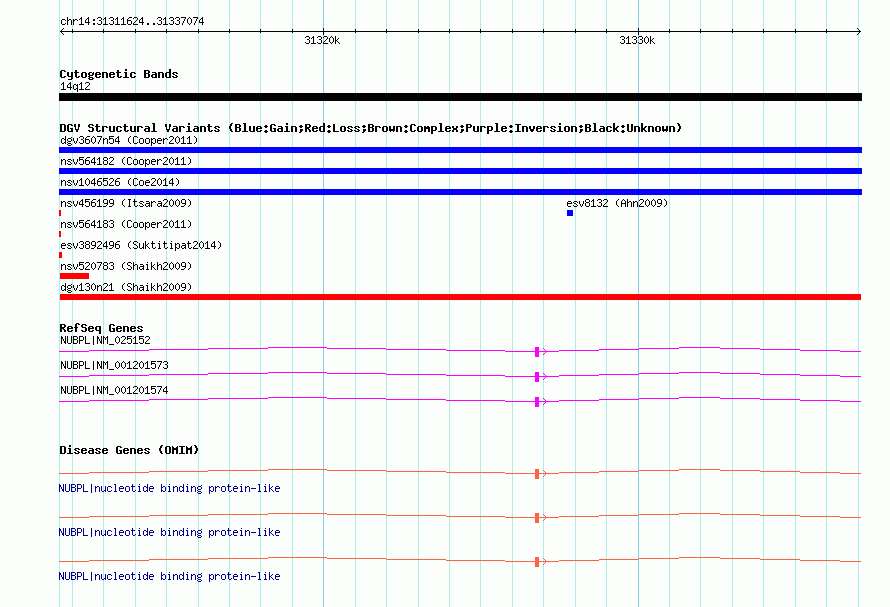Click orange exon on third OMIM gene line
Viewport: 890px width, 607px height.
click(537, 562)
